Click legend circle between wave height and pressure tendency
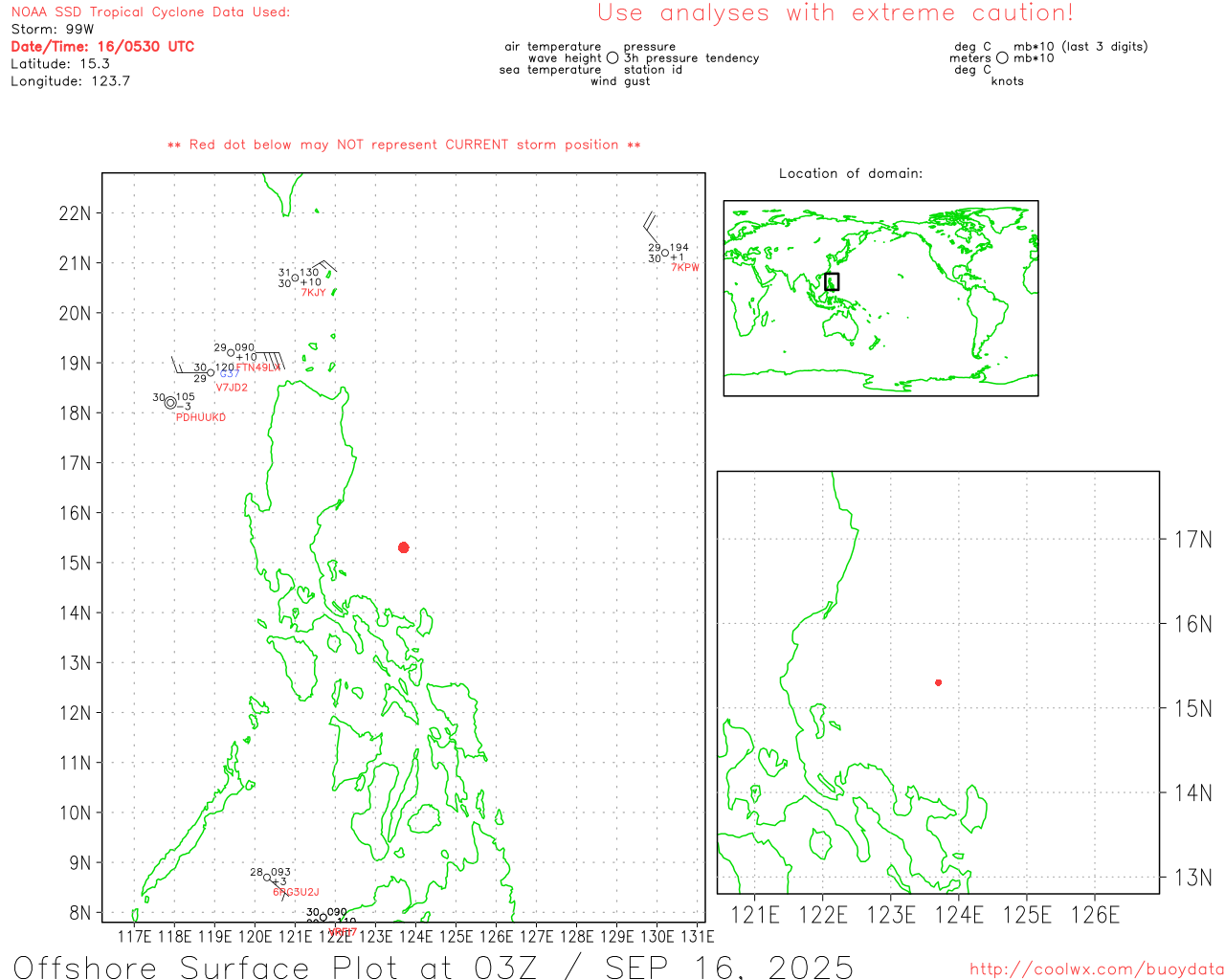1225x980 pixels. [612, 58]
